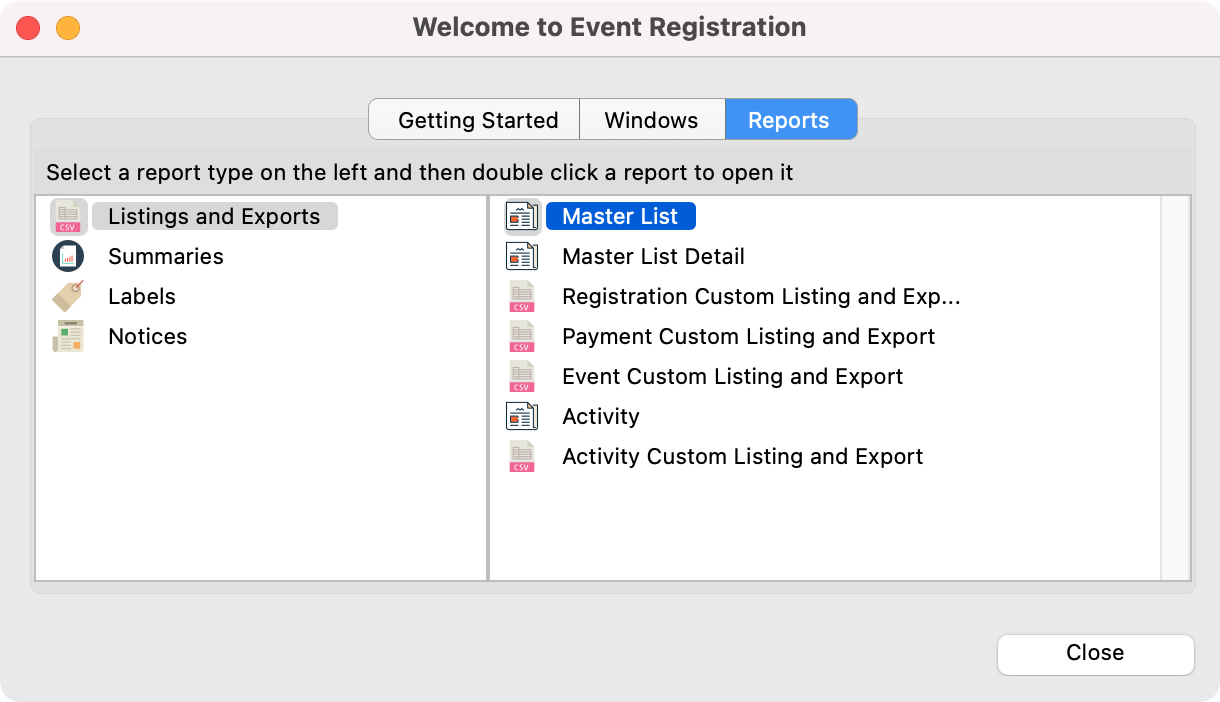Screen dimensions: 1220x702
Task: Click the Labels tag icon
Action: (68, 297)
